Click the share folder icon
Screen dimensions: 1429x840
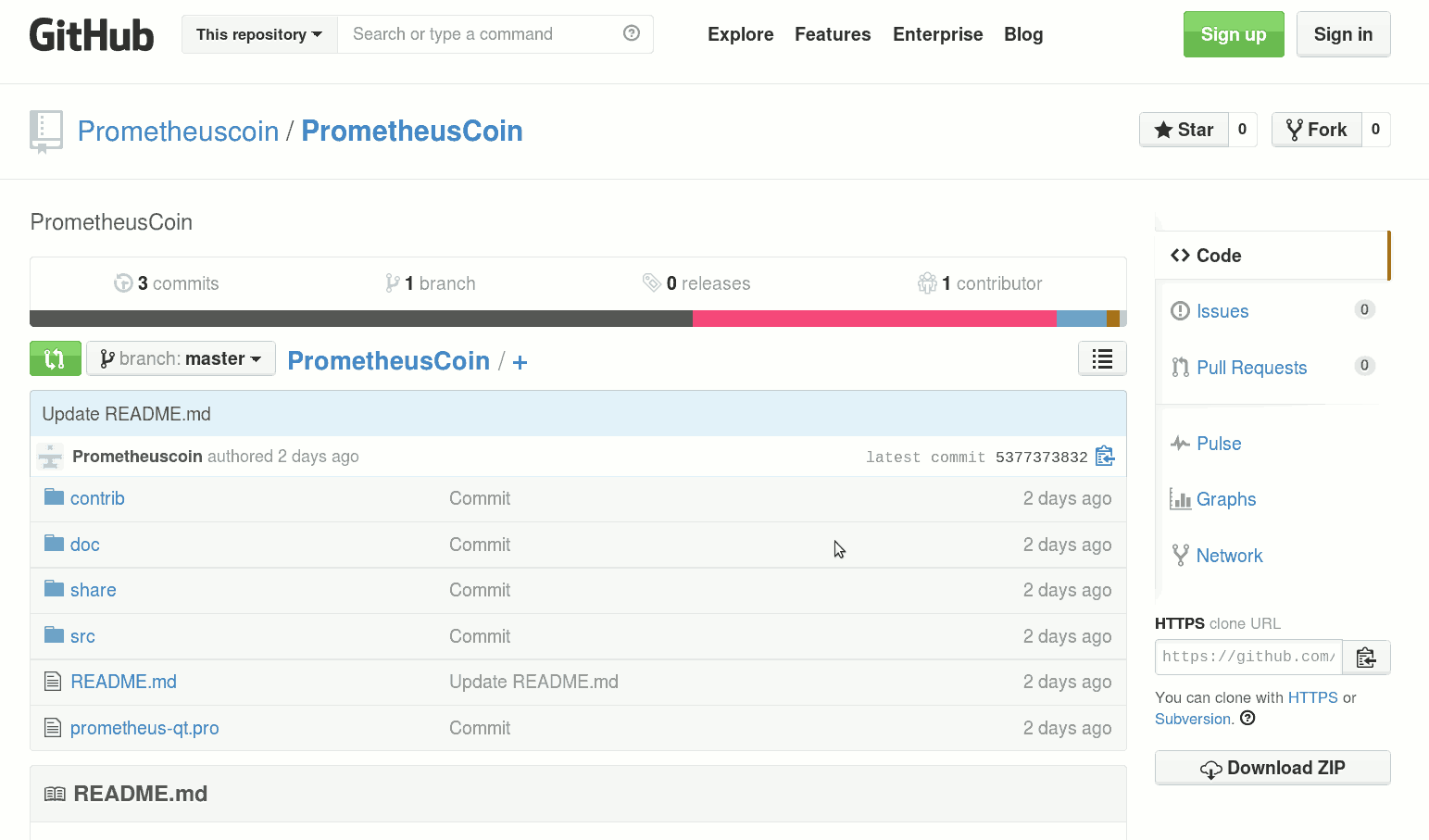(54, 589)
